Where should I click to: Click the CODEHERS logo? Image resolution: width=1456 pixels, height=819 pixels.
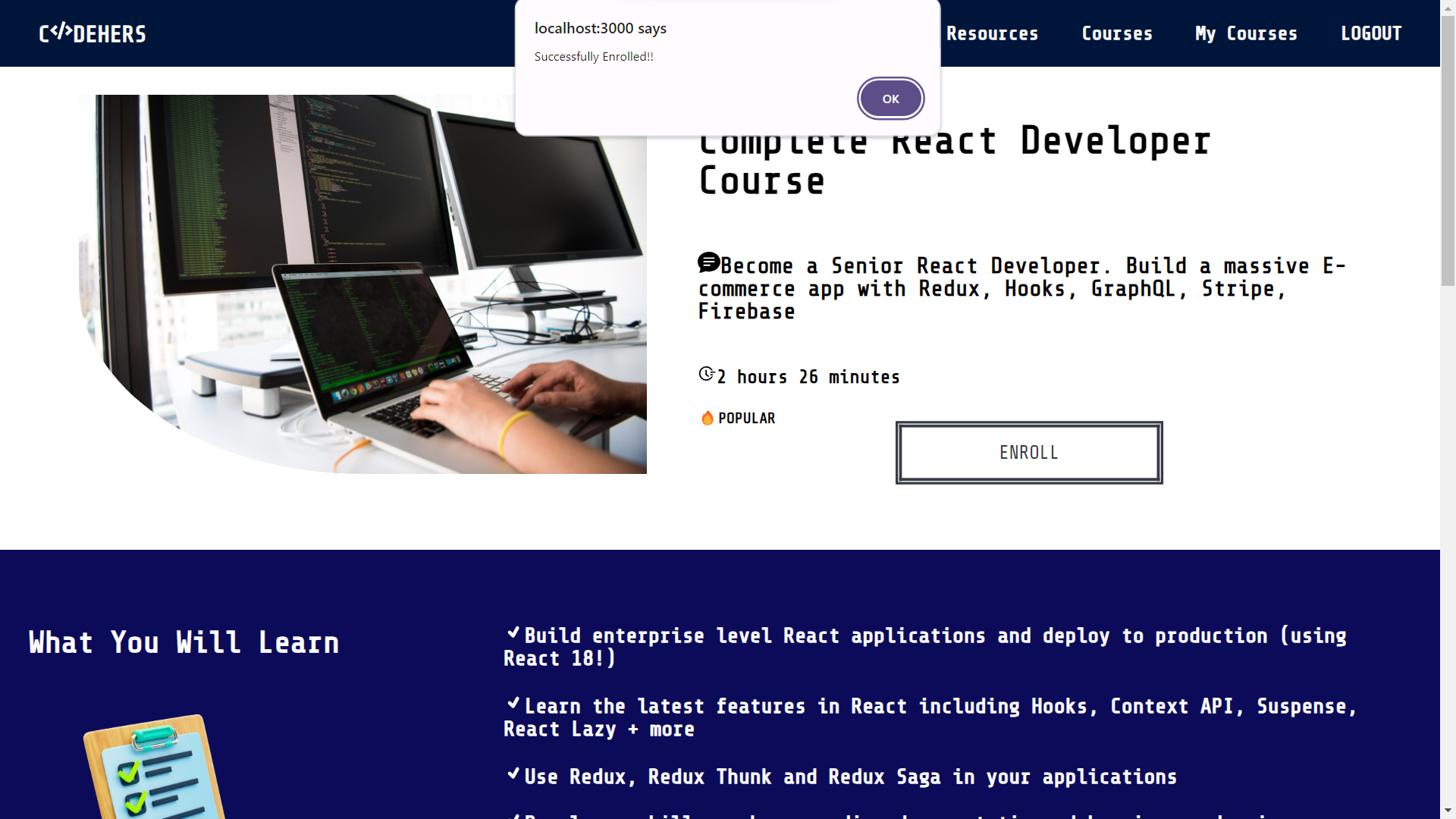(93, 33)
